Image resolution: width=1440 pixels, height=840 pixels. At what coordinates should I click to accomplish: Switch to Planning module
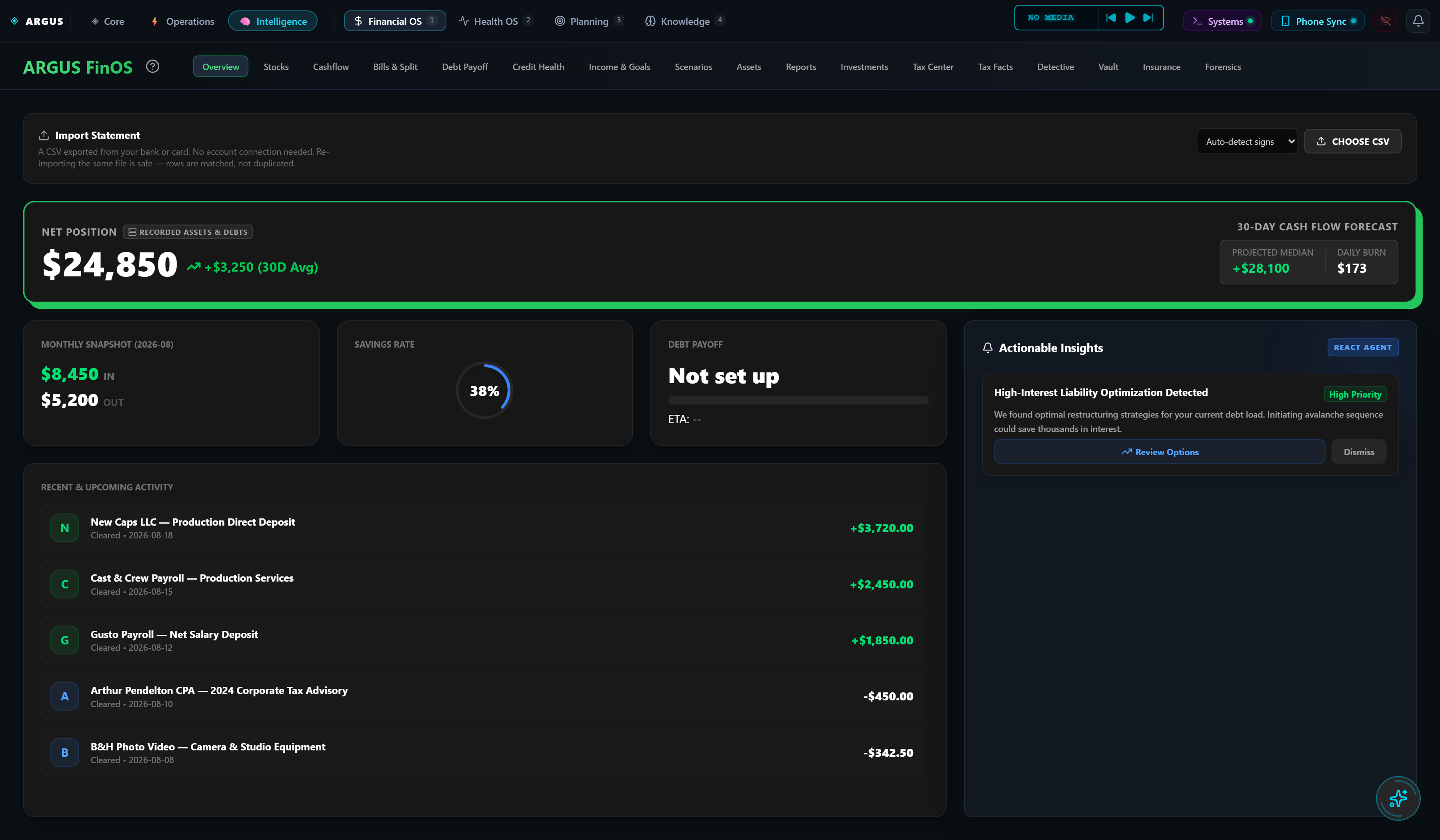point(588,21)
